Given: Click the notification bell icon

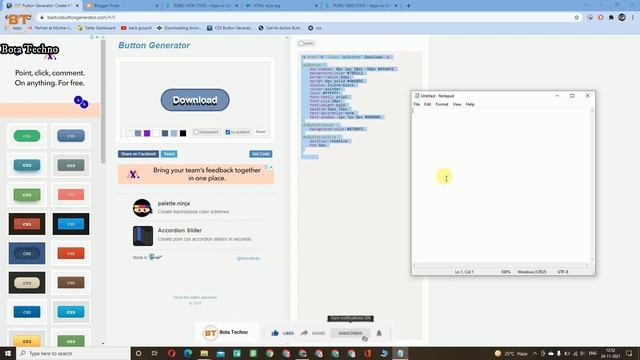Looking at the screenshot, I should [x=379, y=333].
